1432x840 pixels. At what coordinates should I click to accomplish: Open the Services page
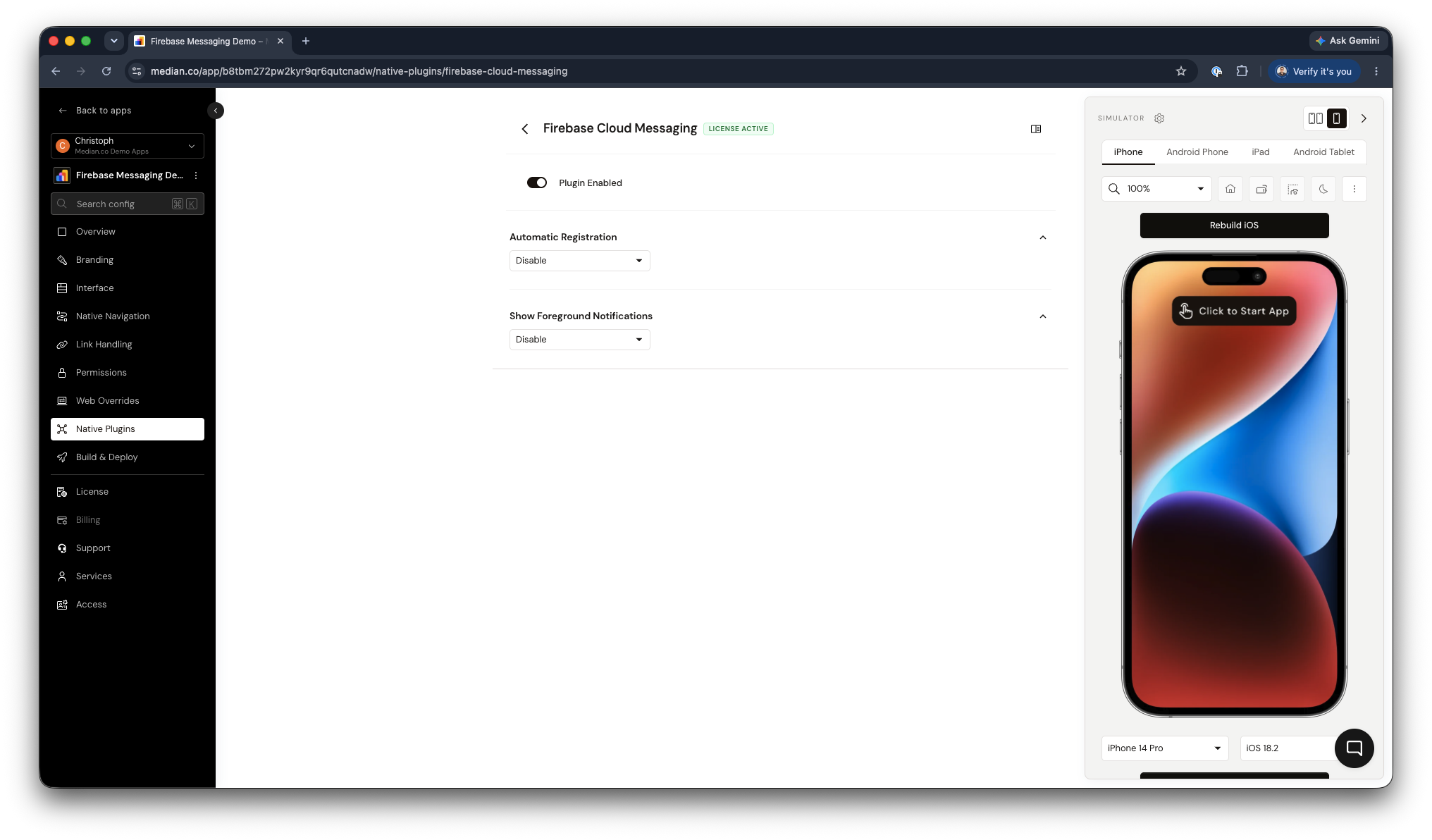tap(128, 576)
